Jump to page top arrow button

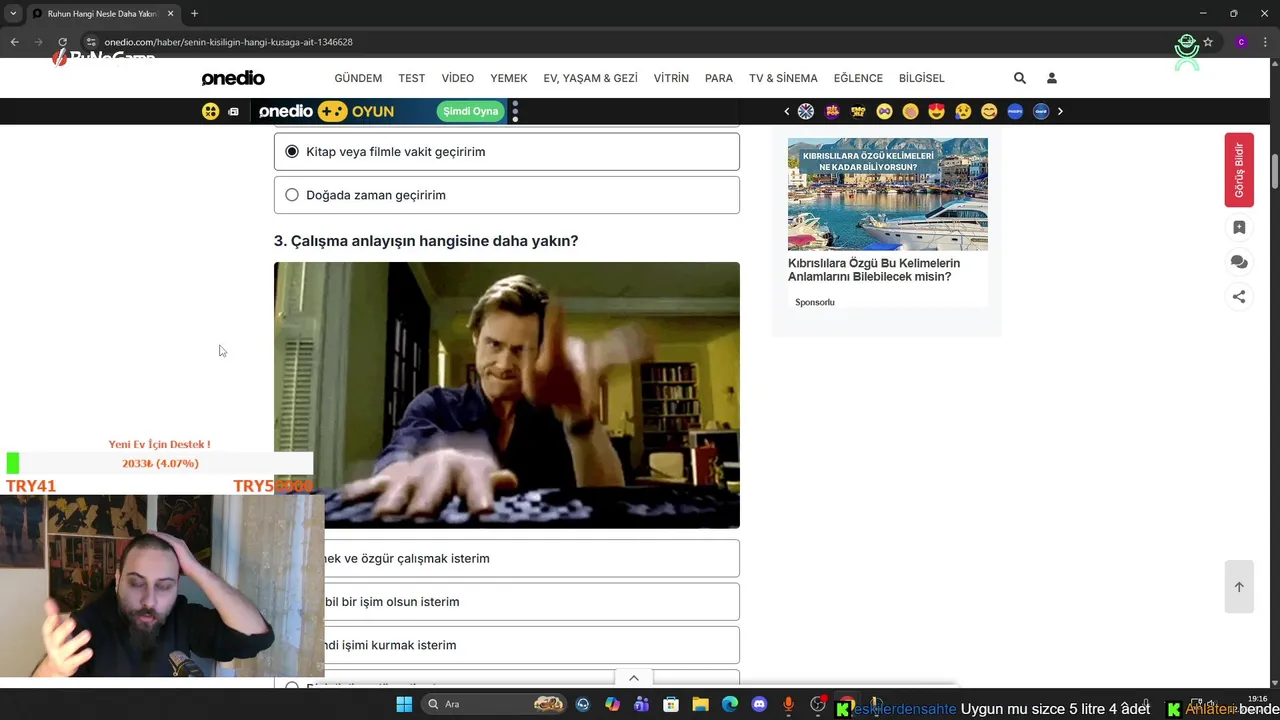(x=1239, y=587)
